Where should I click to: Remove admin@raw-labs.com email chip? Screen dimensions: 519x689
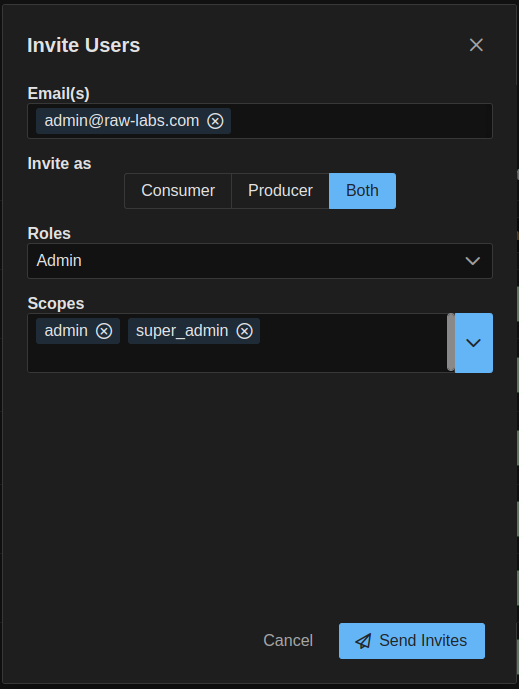[x=215, y=121]
